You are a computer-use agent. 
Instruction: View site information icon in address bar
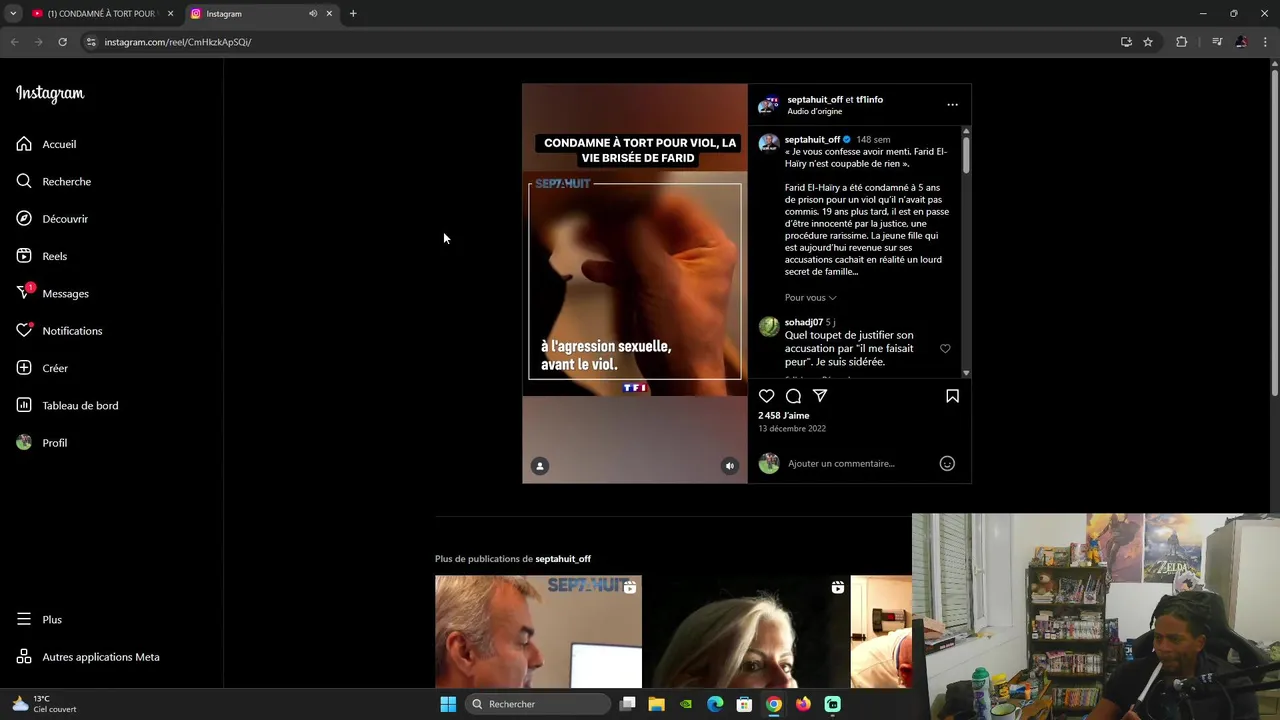pos(91,42)
